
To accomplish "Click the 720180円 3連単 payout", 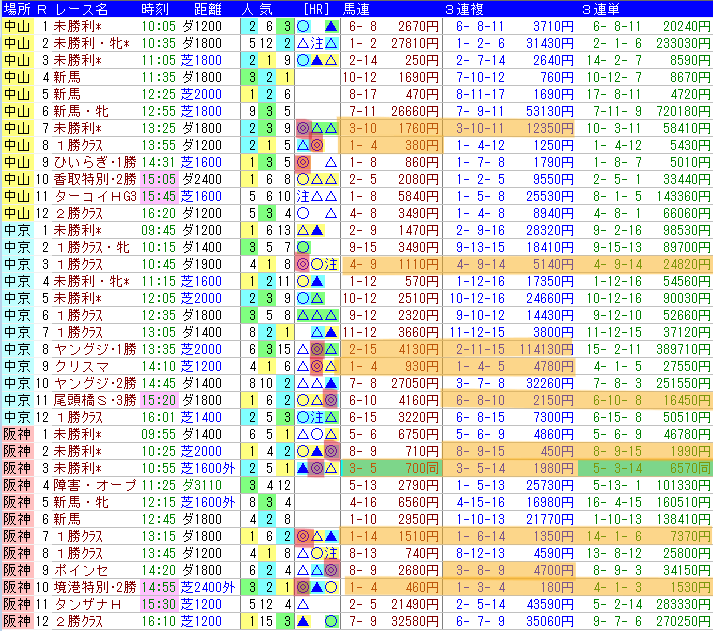I will click(683, 111).
